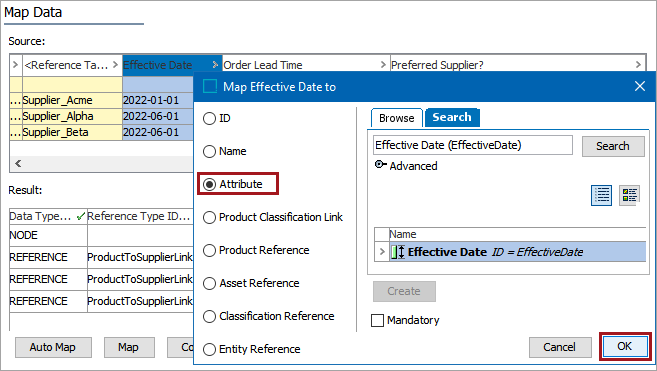This screenshot has height=371, width=657.
Task: Click the Auto Map button
Action: [x=53, y=348]
